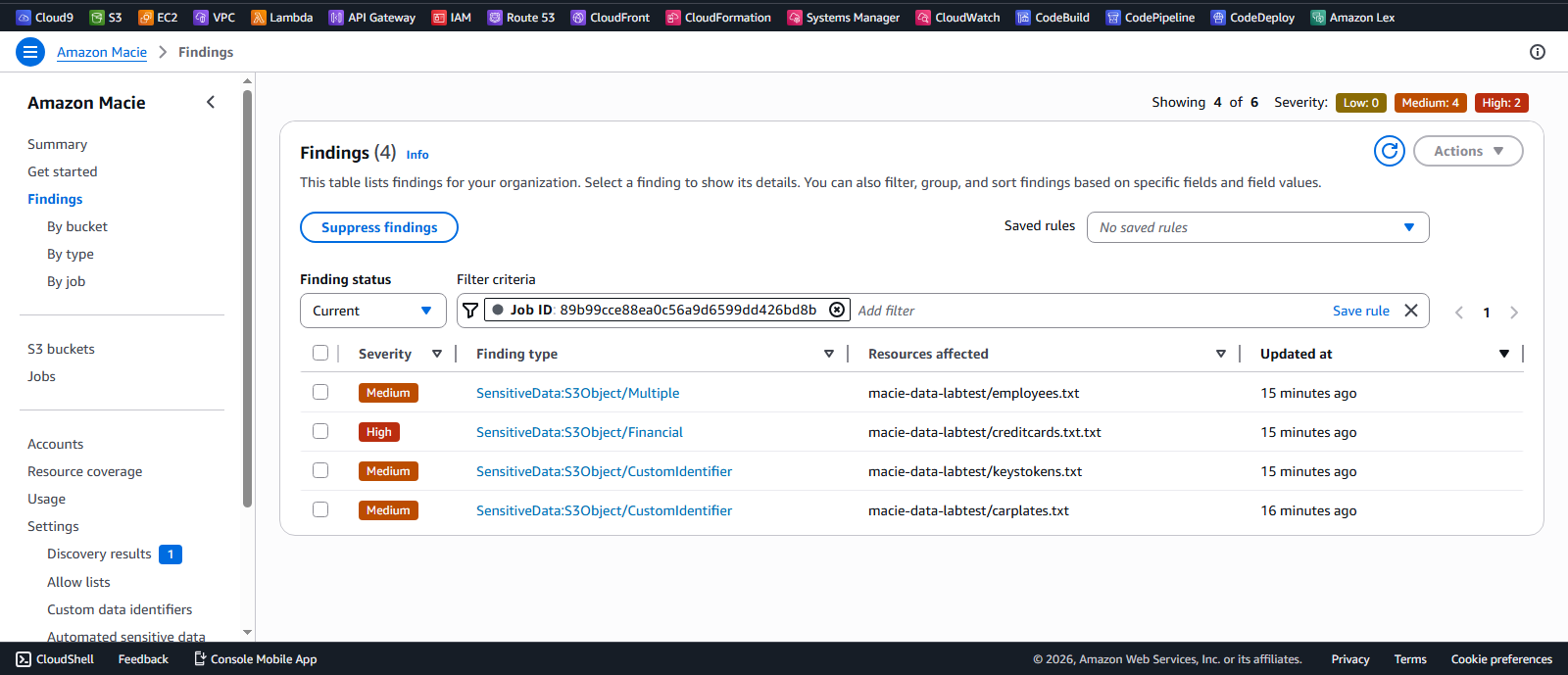
Task: Open Console Mobile App link
Action: click(x=255, y=659)
